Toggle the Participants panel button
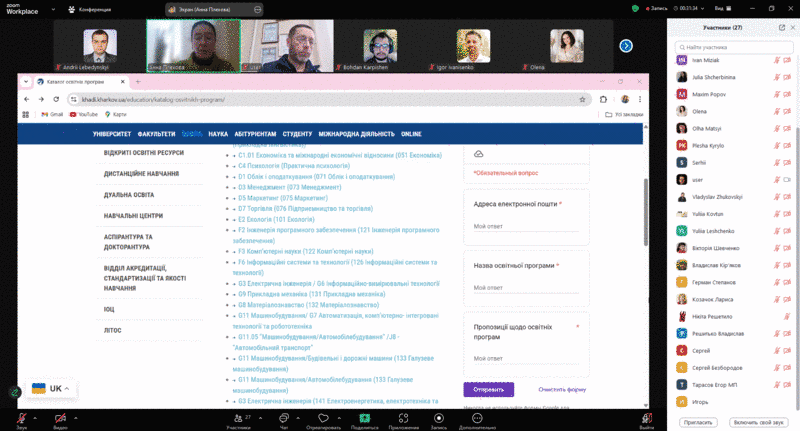 (238, 417)
